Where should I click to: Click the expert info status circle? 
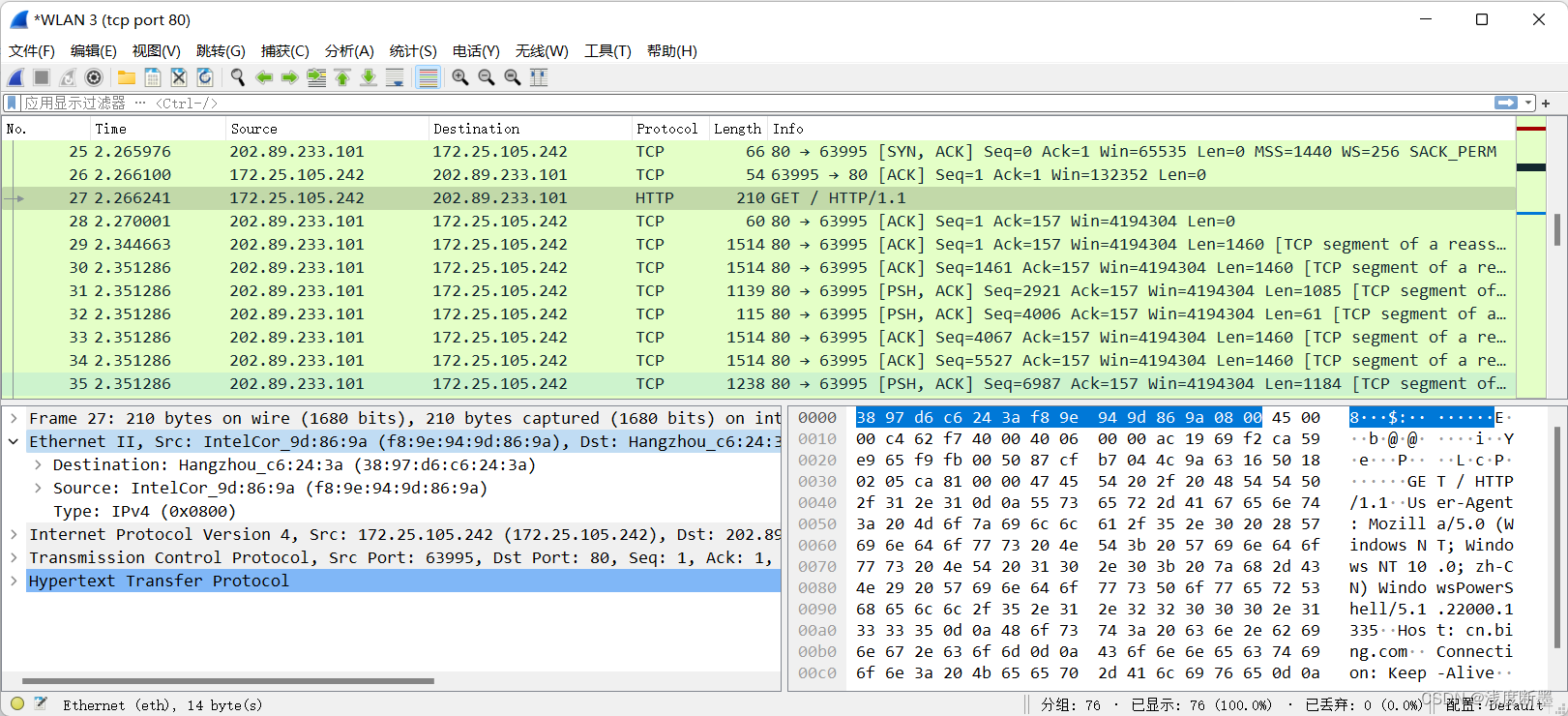point(17,704)
